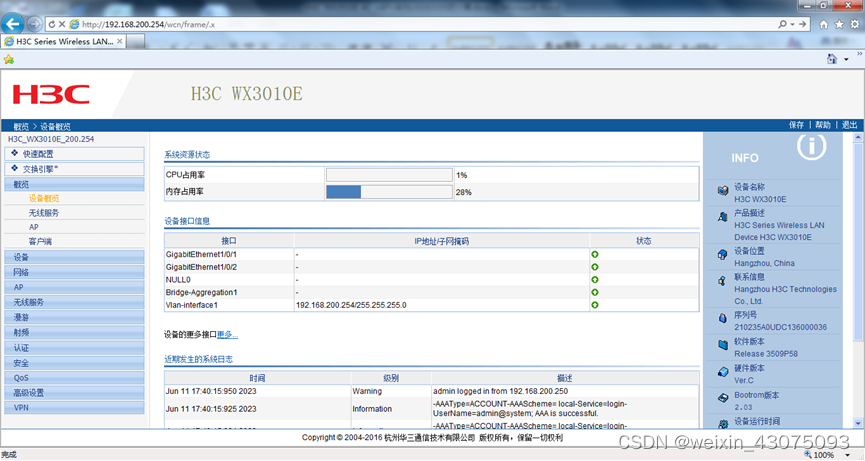This screenshot has width=865, height=461.
Task: Click 保存 in the top bar
Action: coord(796,125)
